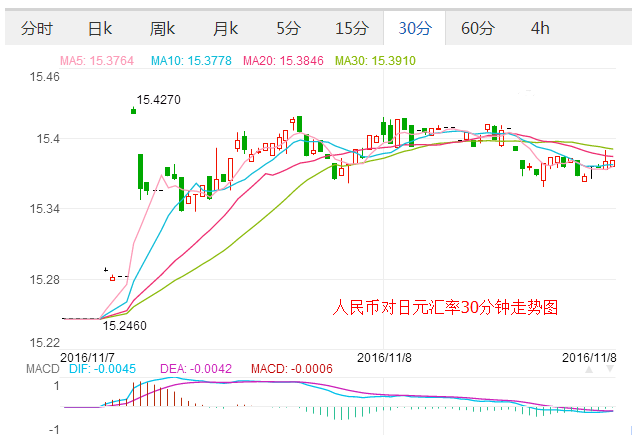Screen dimensions: 632x435
Task: Click the 15.4270 high price marker
Action: (158, 100)
